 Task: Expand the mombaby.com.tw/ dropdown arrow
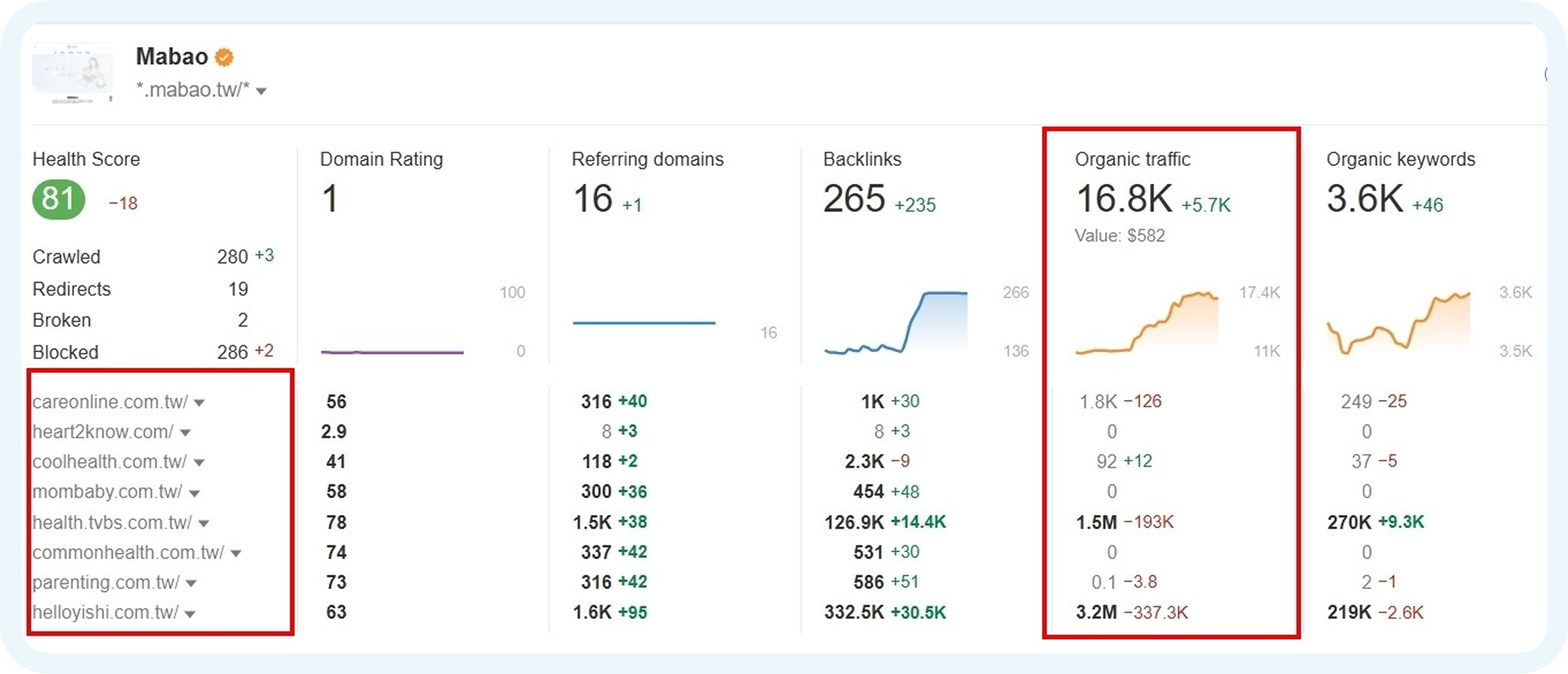(x=195, y=493)
